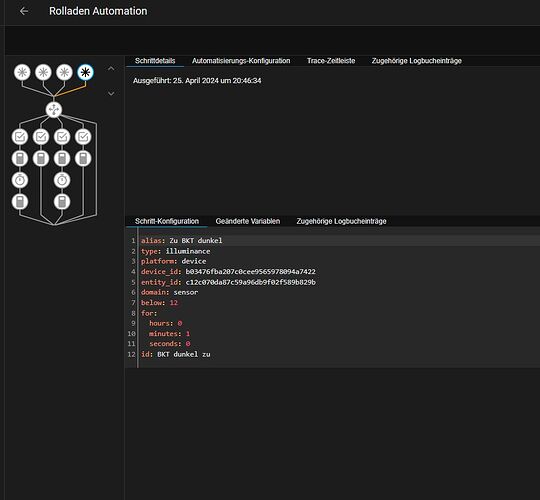Click the 'platform: device' YAML line

174,261
